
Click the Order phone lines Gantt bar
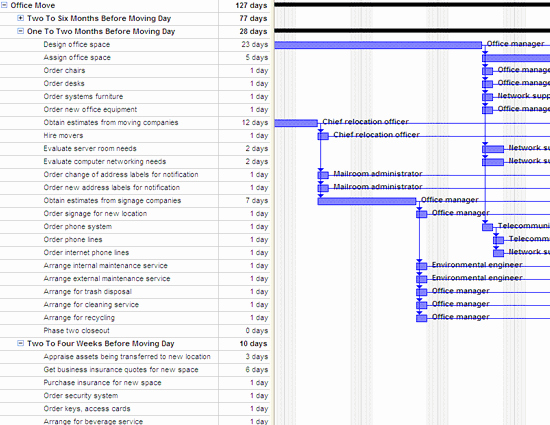(498, 240)
